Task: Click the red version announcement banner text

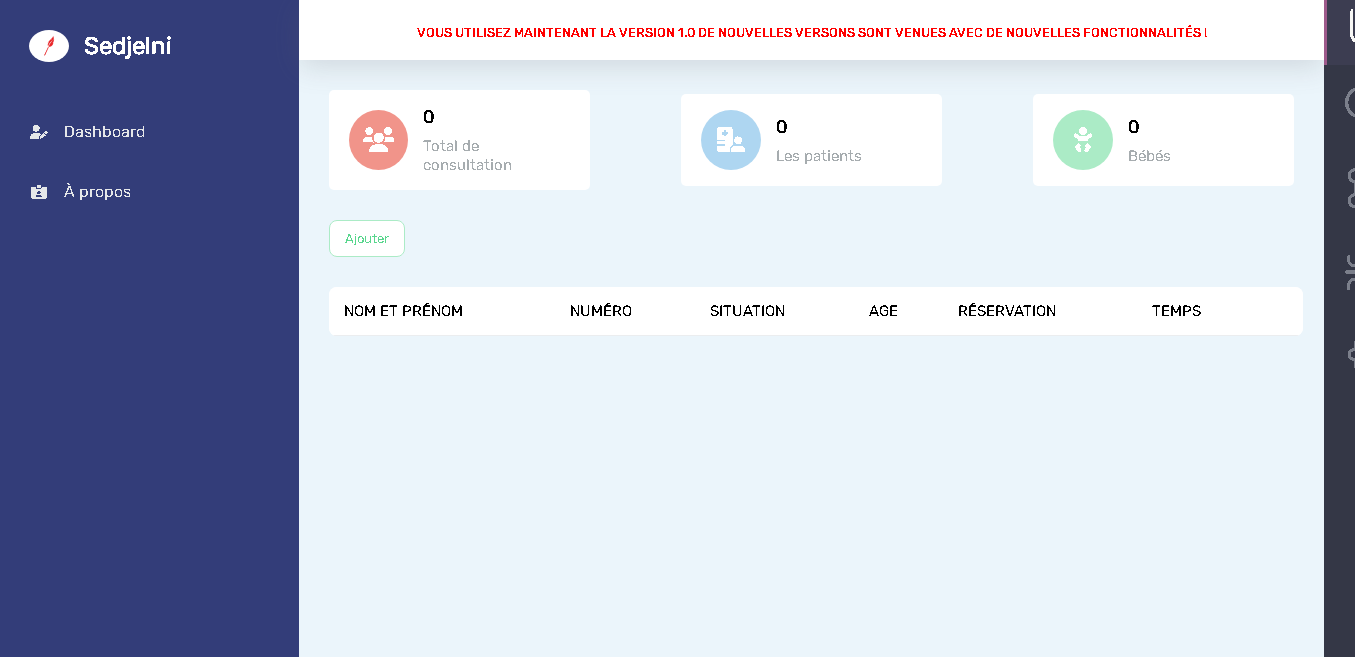Action: pos(811,33)
